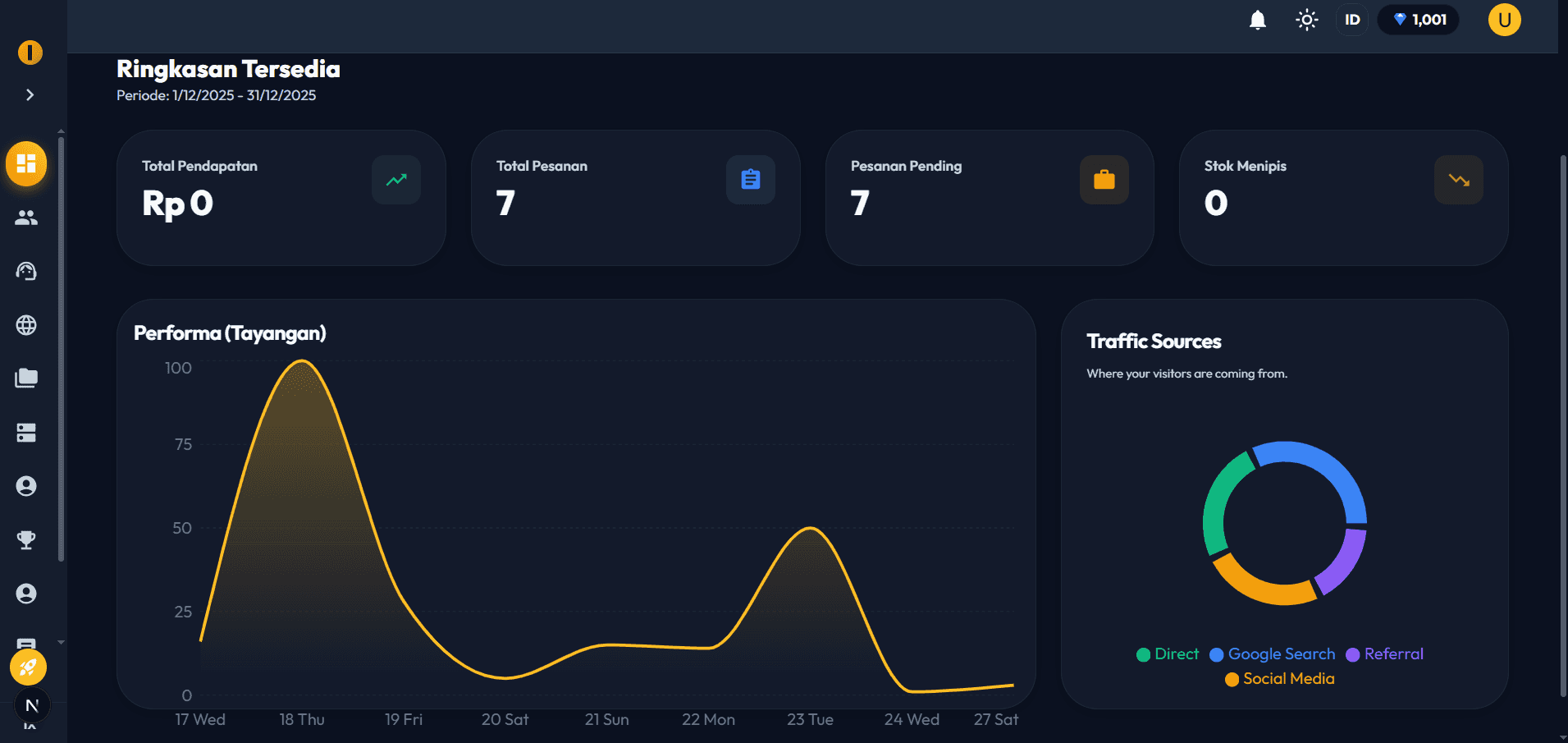This screenshot has width=1568, height=743.
Task: Open the notification bell
Action: 1258,20
